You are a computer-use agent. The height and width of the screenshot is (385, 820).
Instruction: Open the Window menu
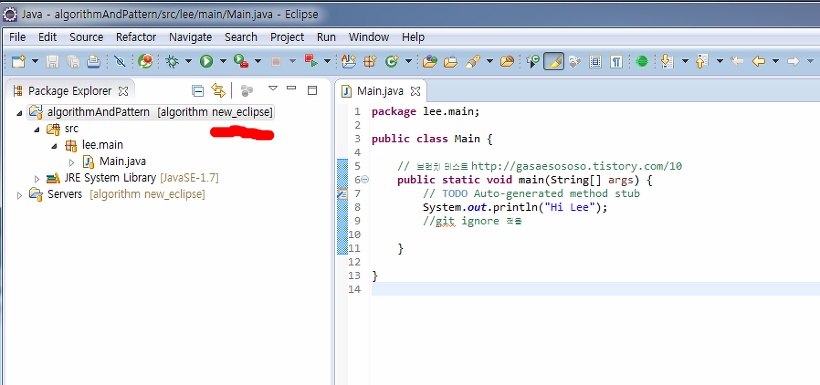coord(369,37)
